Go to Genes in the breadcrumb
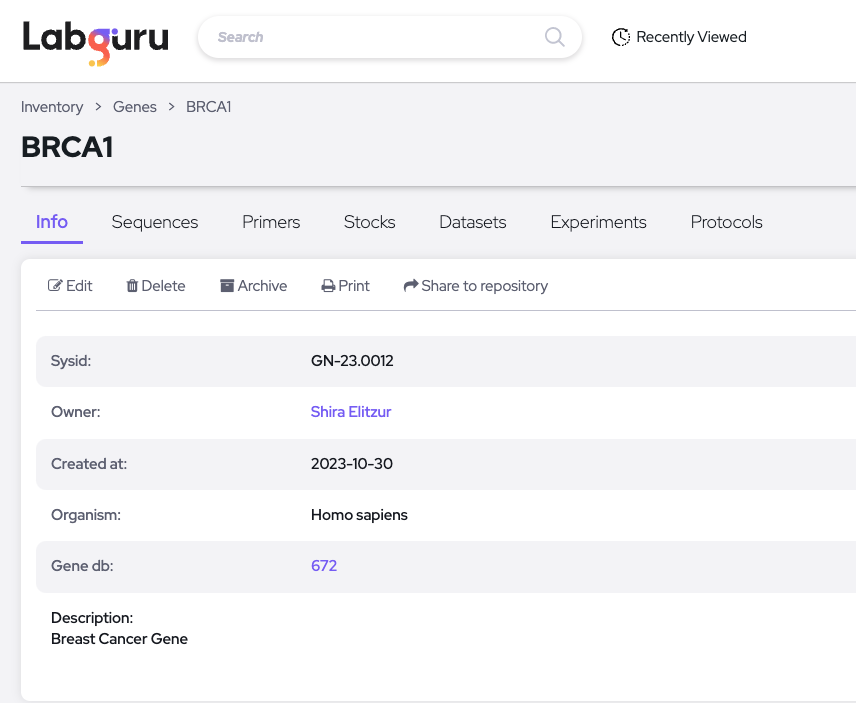Screen dimensions: 856x703 (135, 106)
